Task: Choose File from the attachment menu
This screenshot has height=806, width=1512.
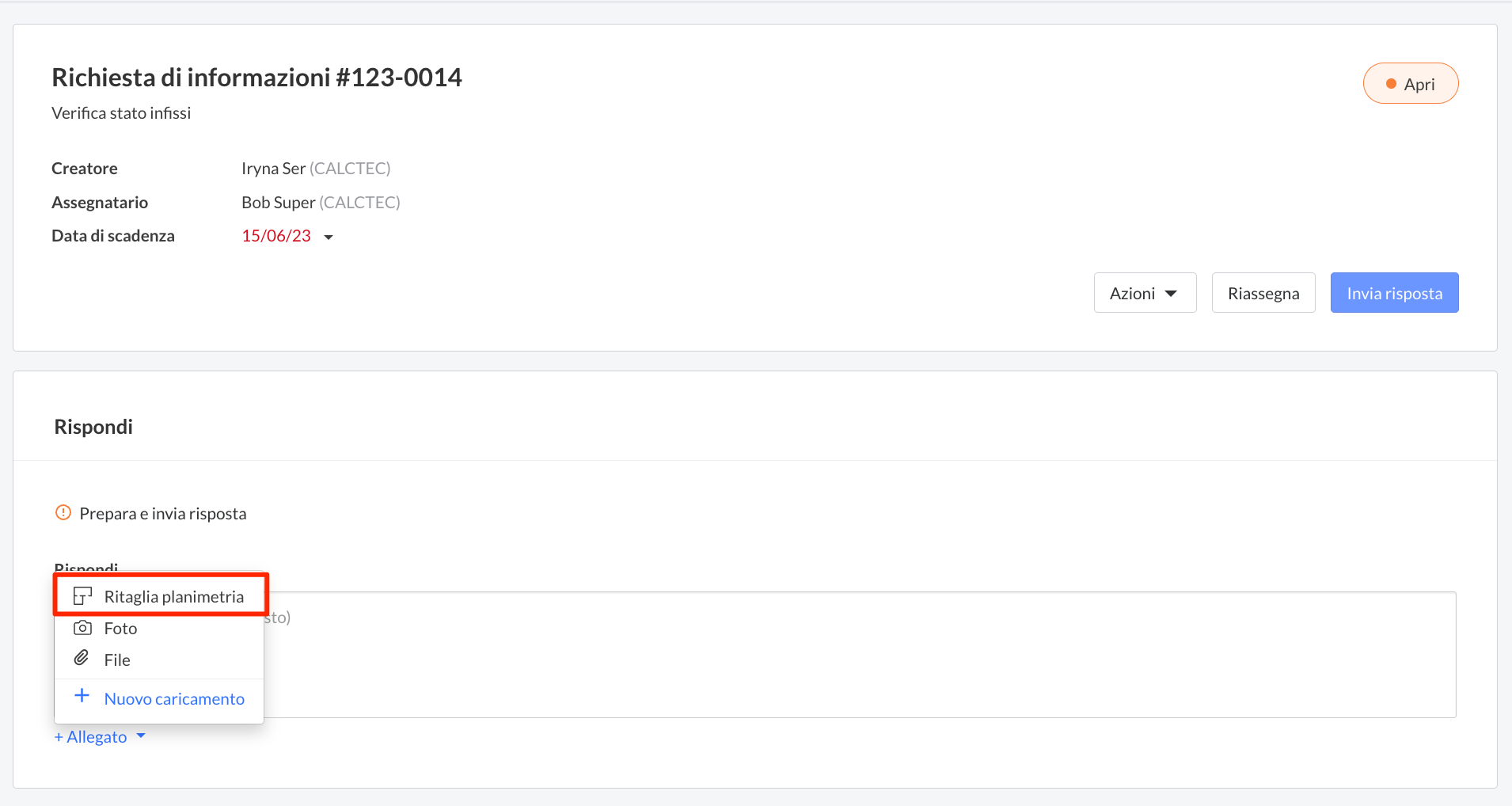Action: click(159, 660)
